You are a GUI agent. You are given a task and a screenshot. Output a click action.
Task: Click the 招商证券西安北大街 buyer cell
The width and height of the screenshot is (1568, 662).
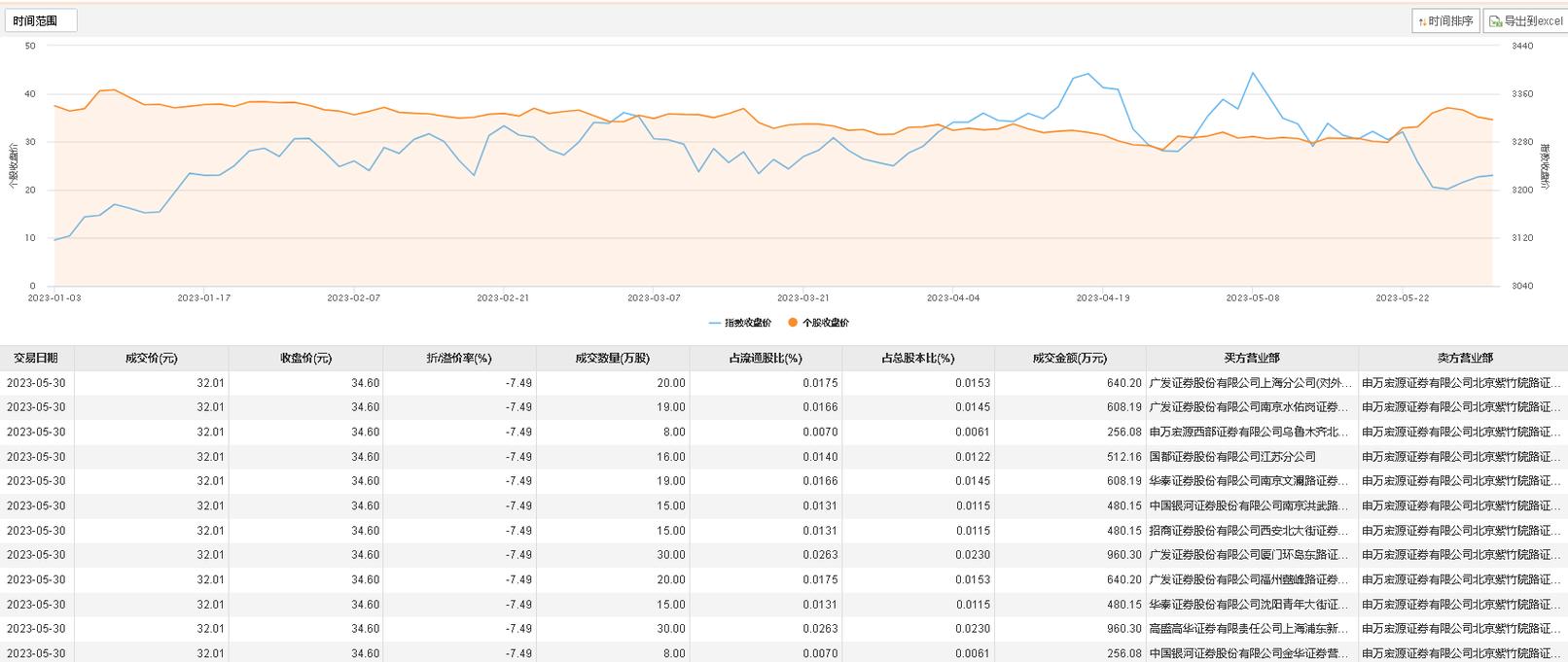click(x=1249, y=531)
